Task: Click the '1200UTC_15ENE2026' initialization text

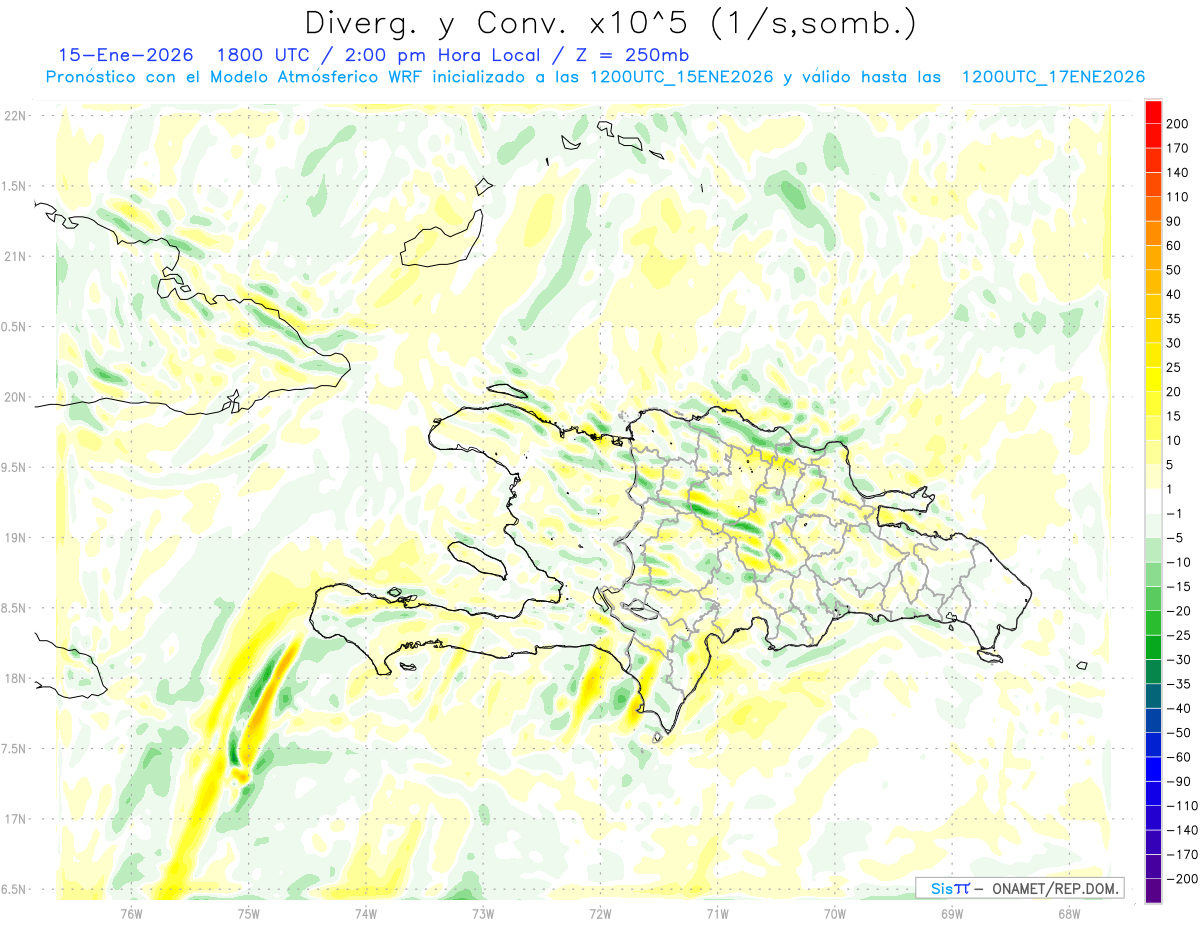Action: 681,77
